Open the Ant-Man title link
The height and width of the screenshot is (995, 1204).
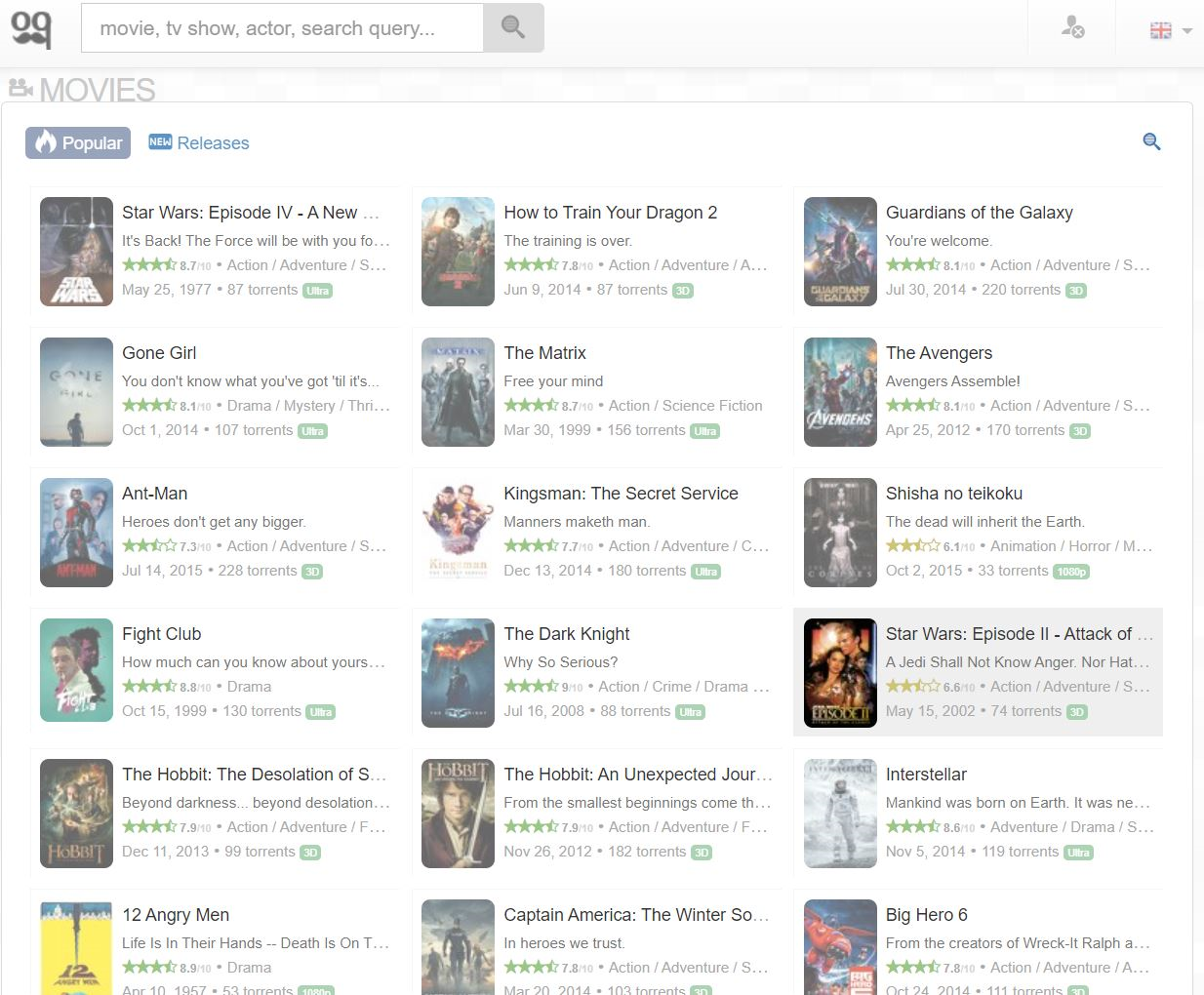coord(154,494)
